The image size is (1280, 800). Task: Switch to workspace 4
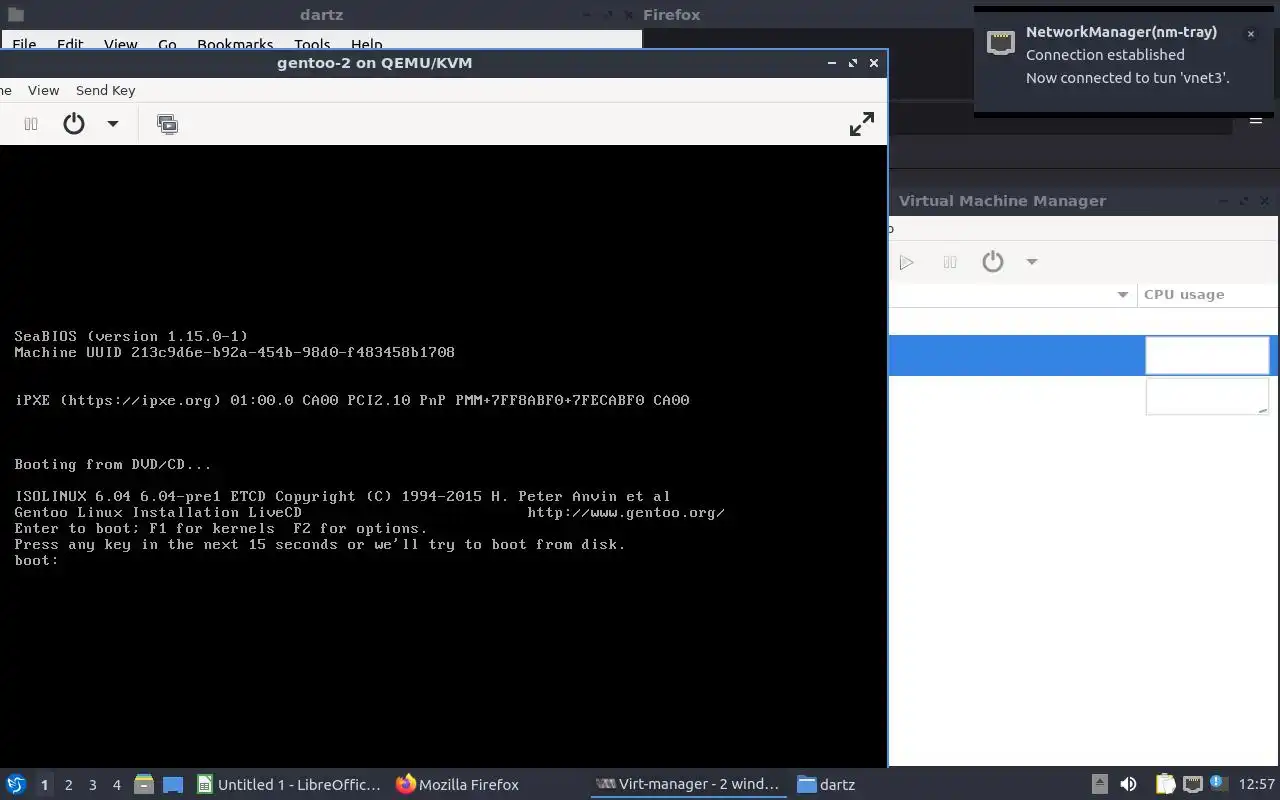[116, 785]
